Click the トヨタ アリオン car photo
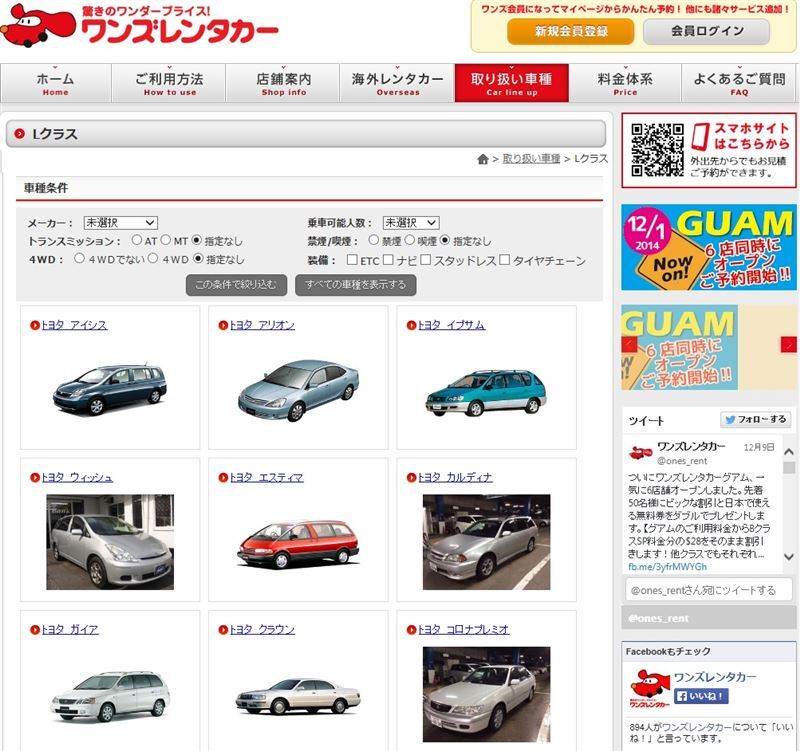The image size is (800, 751). click(298, 390)
